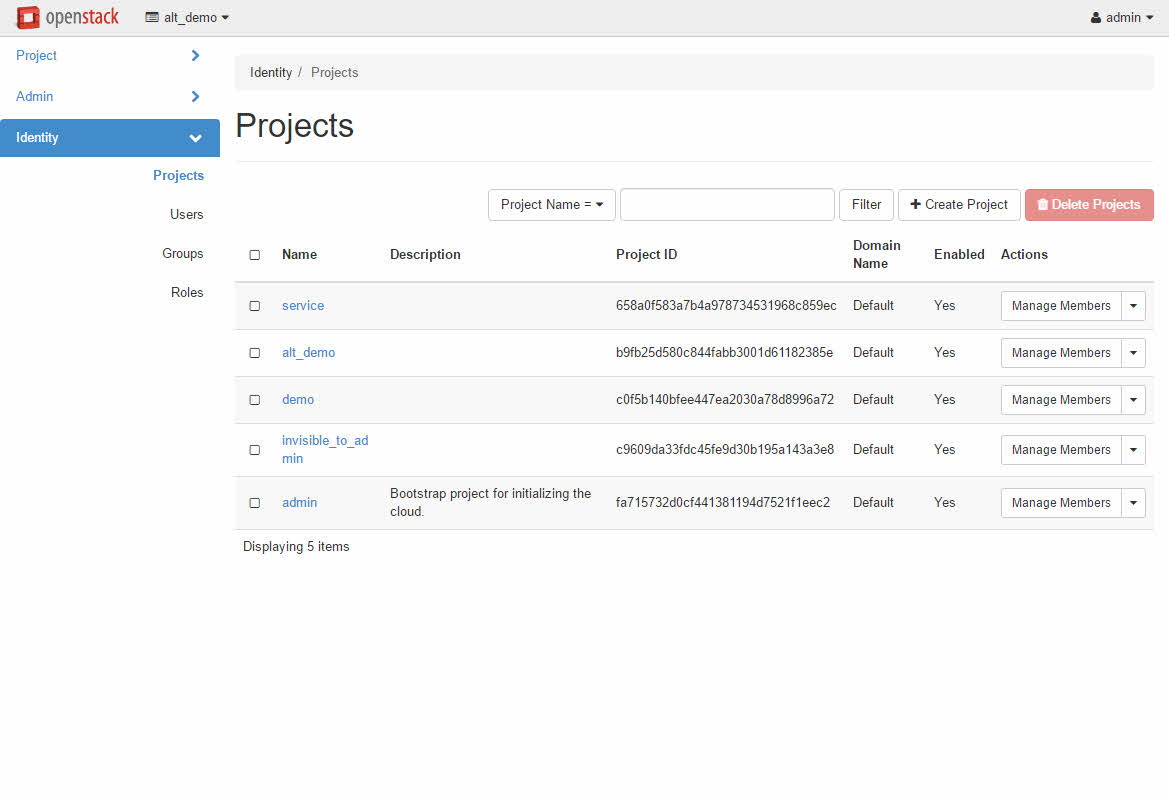Check the demo project checkbox
This screenshot has width=1169, height=798.
click(x=255, y=400)
